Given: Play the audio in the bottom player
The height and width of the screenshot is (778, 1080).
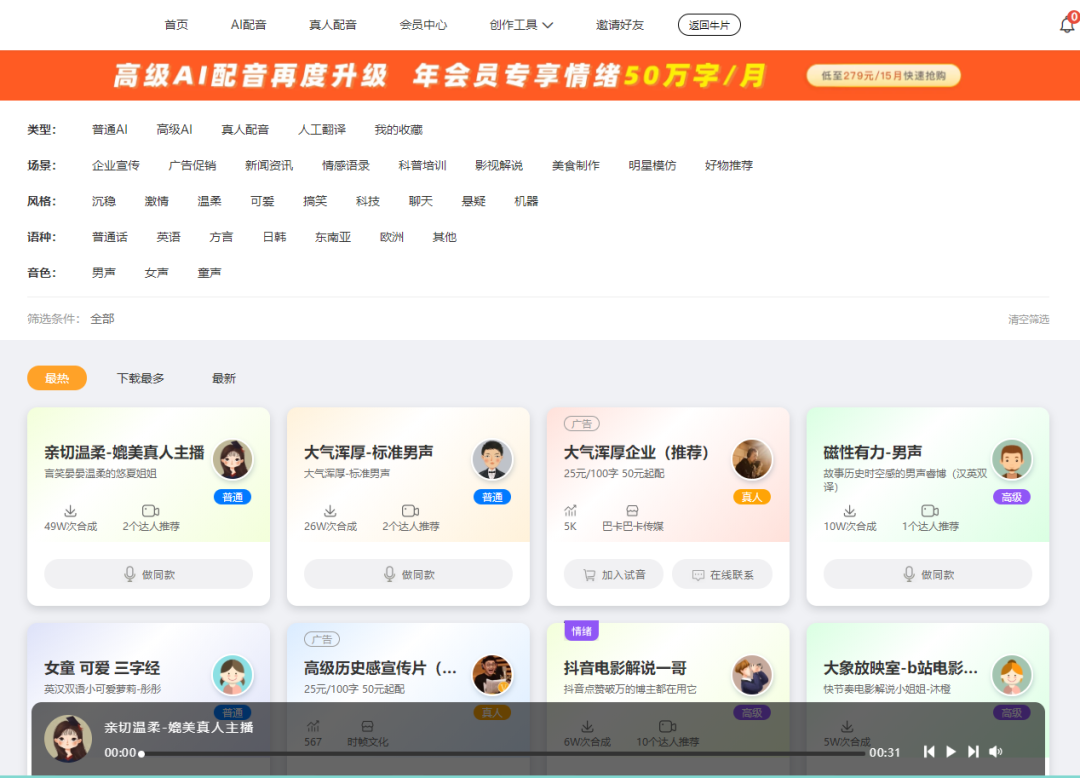Looking at the screenshot, I should [x=951, y=752].
